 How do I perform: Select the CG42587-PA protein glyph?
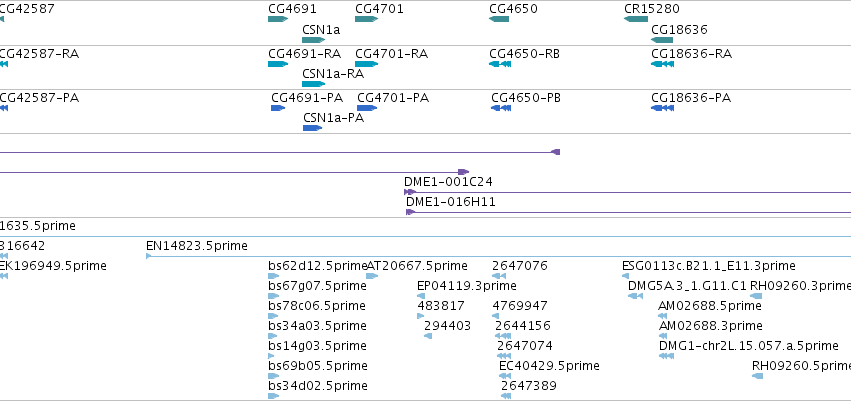point(4,108)
